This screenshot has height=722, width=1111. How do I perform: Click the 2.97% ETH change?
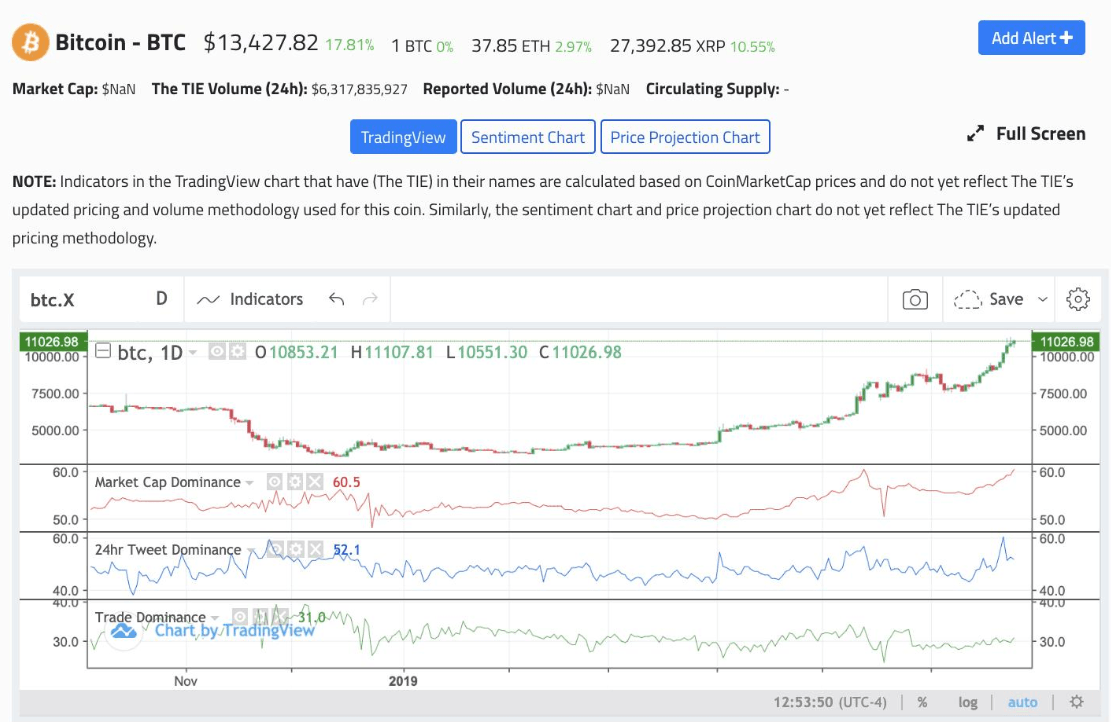point(573,47)
